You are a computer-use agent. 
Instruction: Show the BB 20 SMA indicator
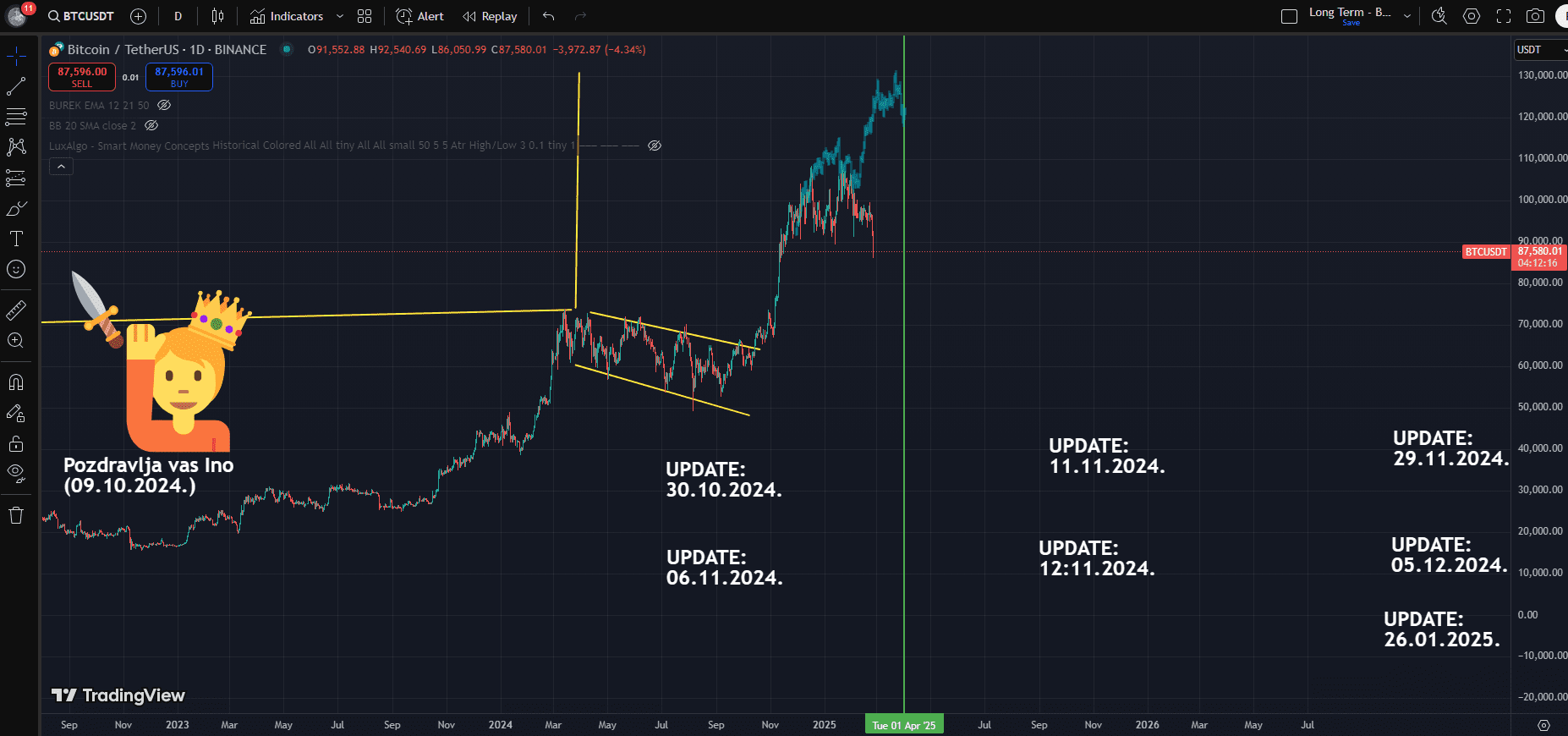pyautogui.click(x=151, y=126)
